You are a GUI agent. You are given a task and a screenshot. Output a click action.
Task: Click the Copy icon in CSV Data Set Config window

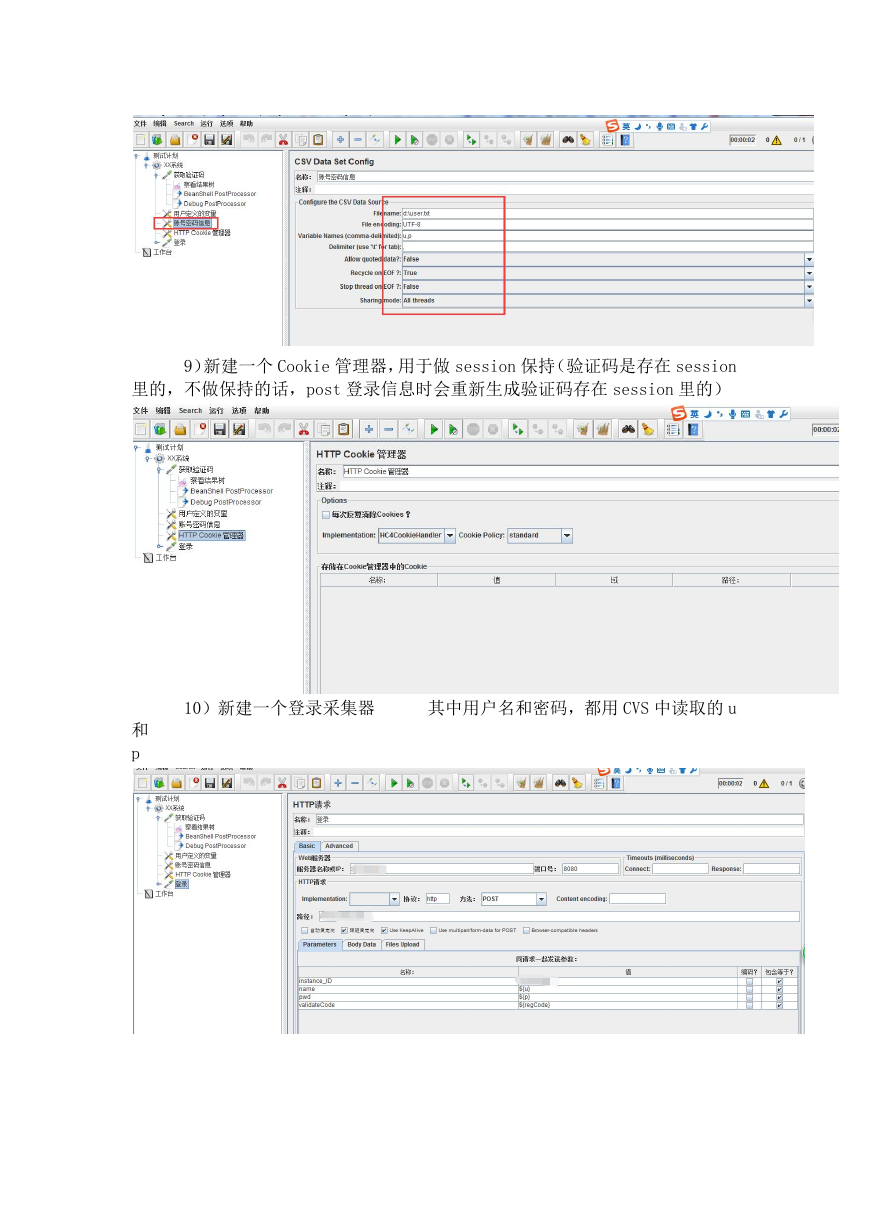[x=301, y=140]
